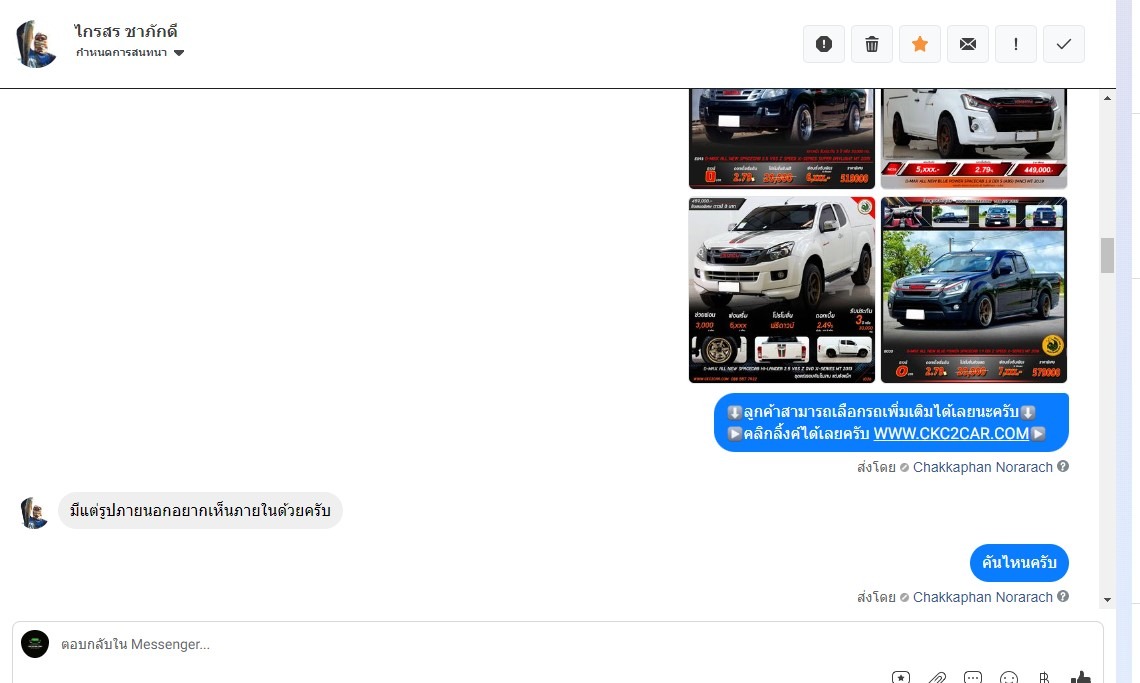
Task: Click the spam report exclamation circle icon
Action: [x=824, y=44]
